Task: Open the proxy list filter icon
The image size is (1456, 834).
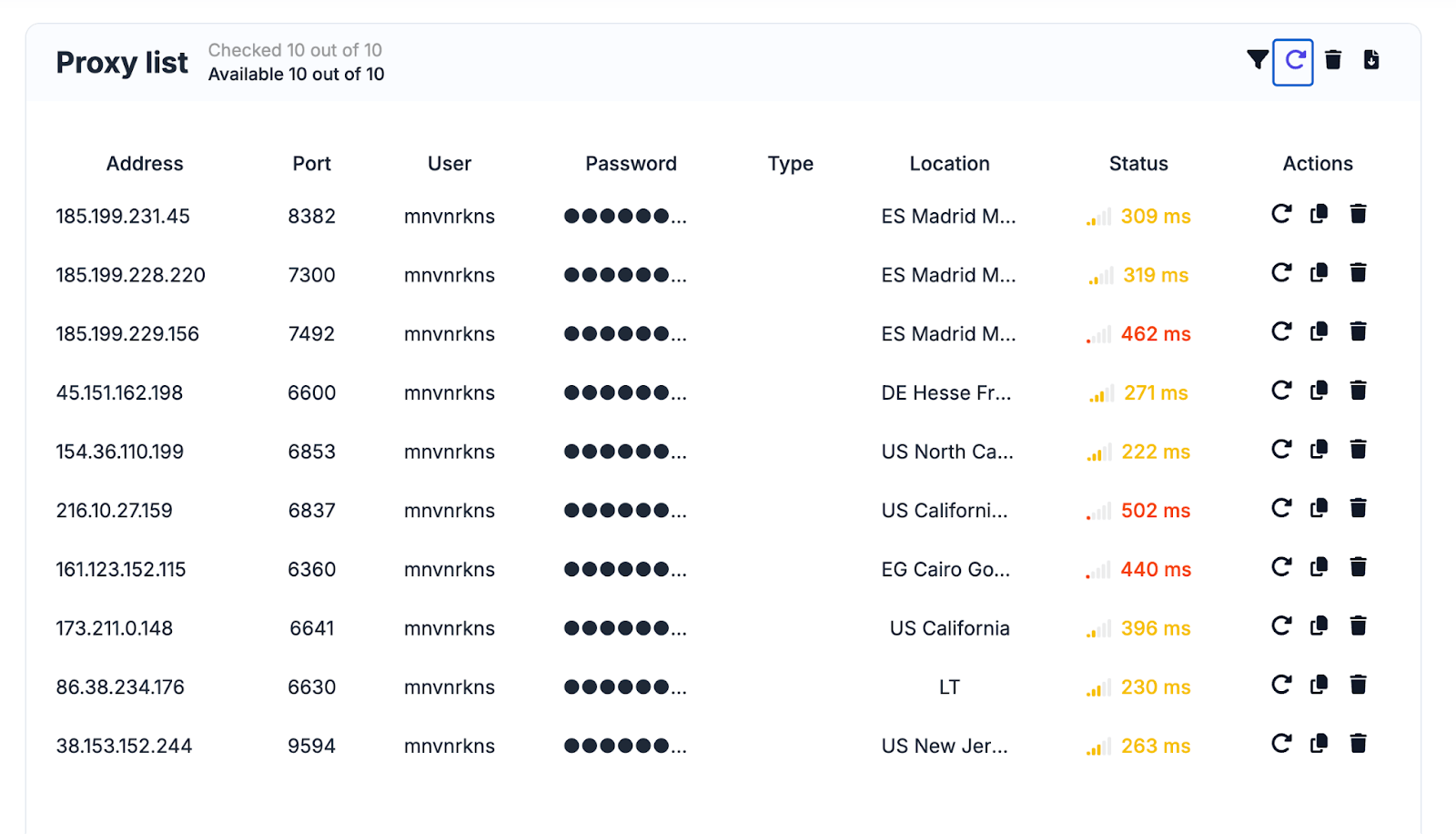Action: tap(1257, 60)
